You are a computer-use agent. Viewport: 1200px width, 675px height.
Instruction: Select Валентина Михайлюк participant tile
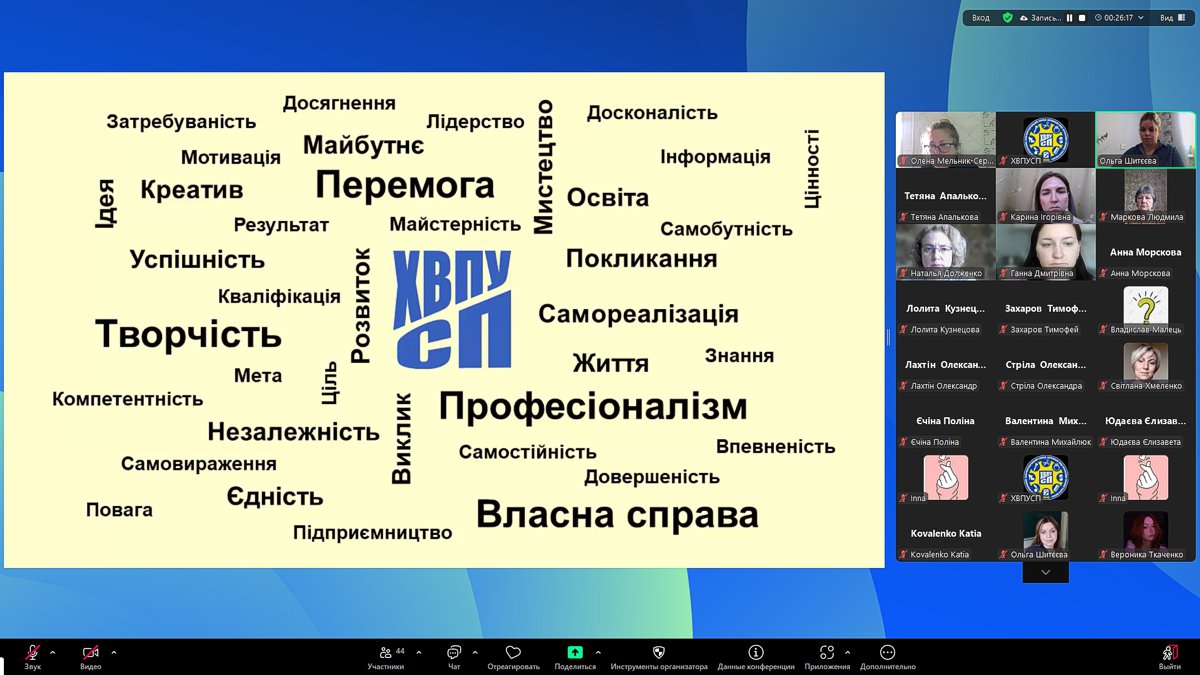(x=1045, y=420)
